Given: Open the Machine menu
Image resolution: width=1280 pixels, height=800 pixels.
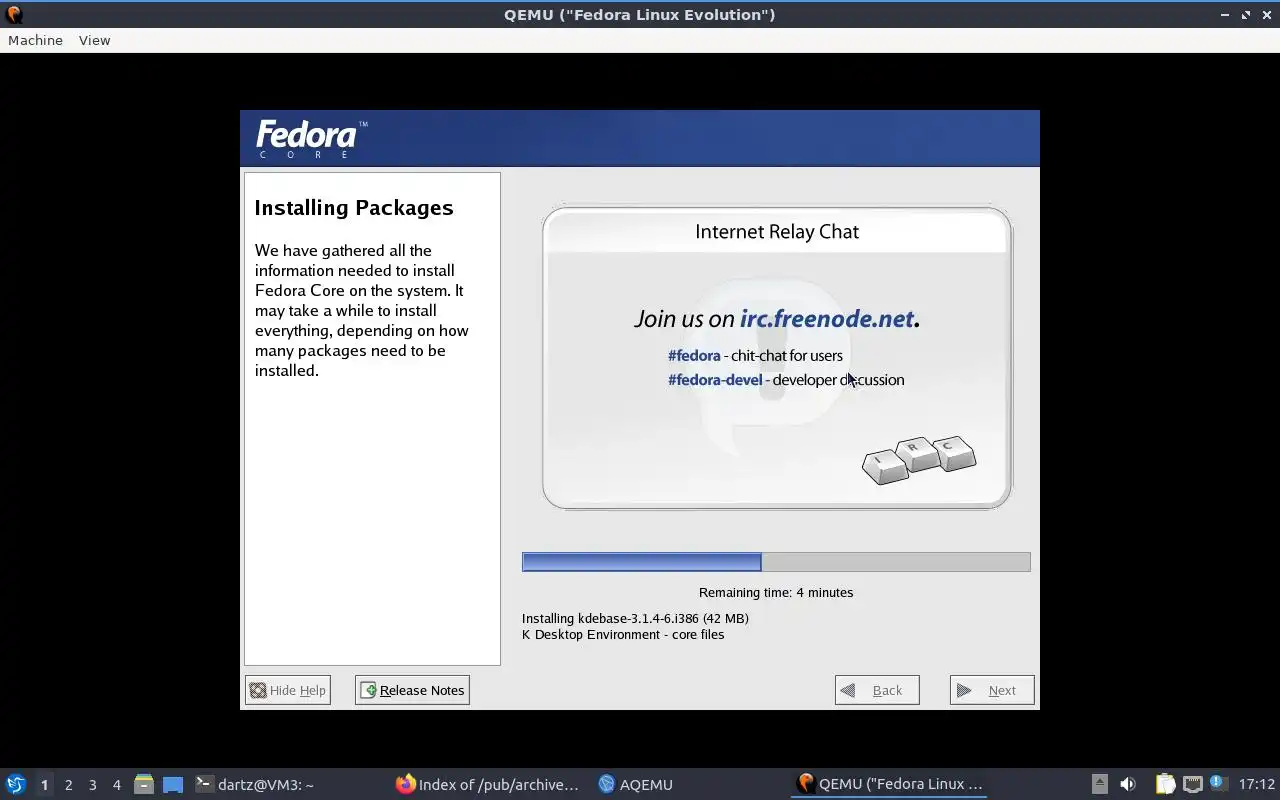Looking at the screenshot, I should pyautogui.click(x=35, y=40).
